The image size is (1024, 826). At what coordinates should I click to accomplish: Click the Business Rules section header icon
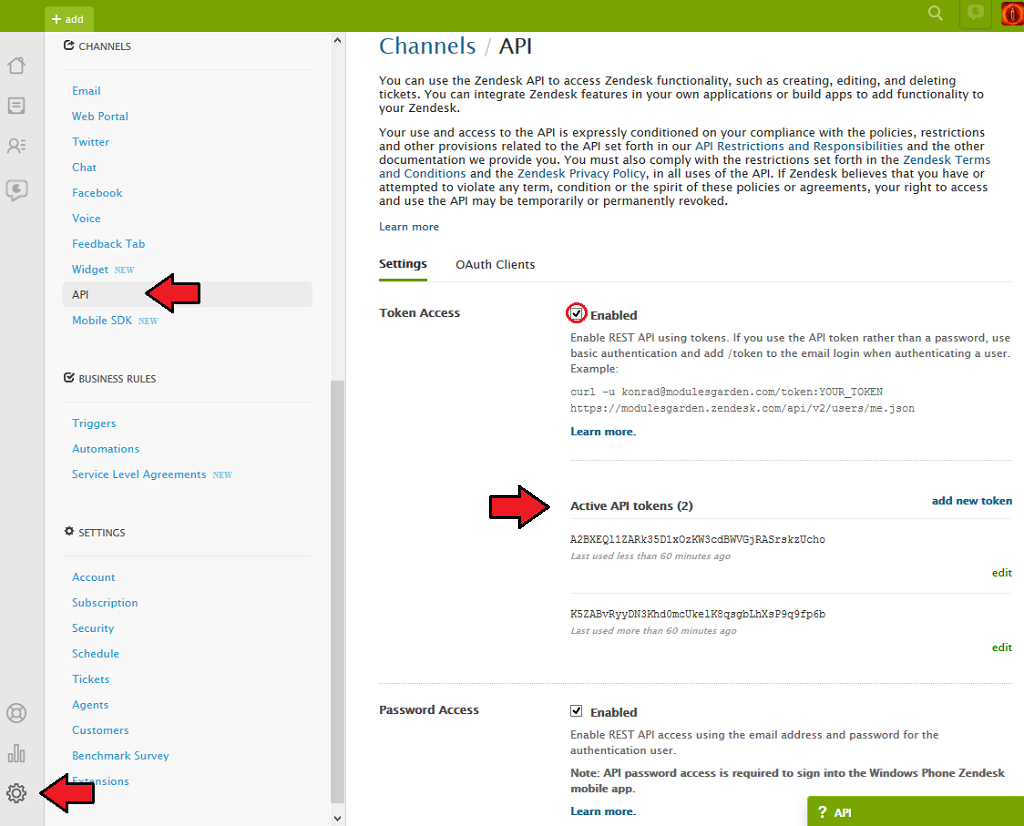point(69,378)
